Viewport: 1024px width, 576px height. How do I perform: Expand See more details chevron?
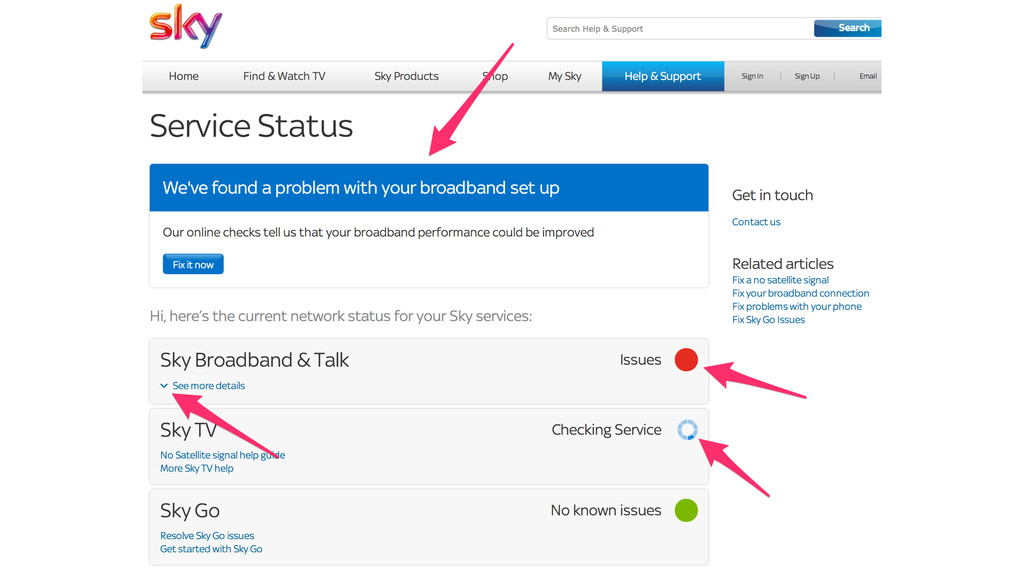[x=164, y=386]
